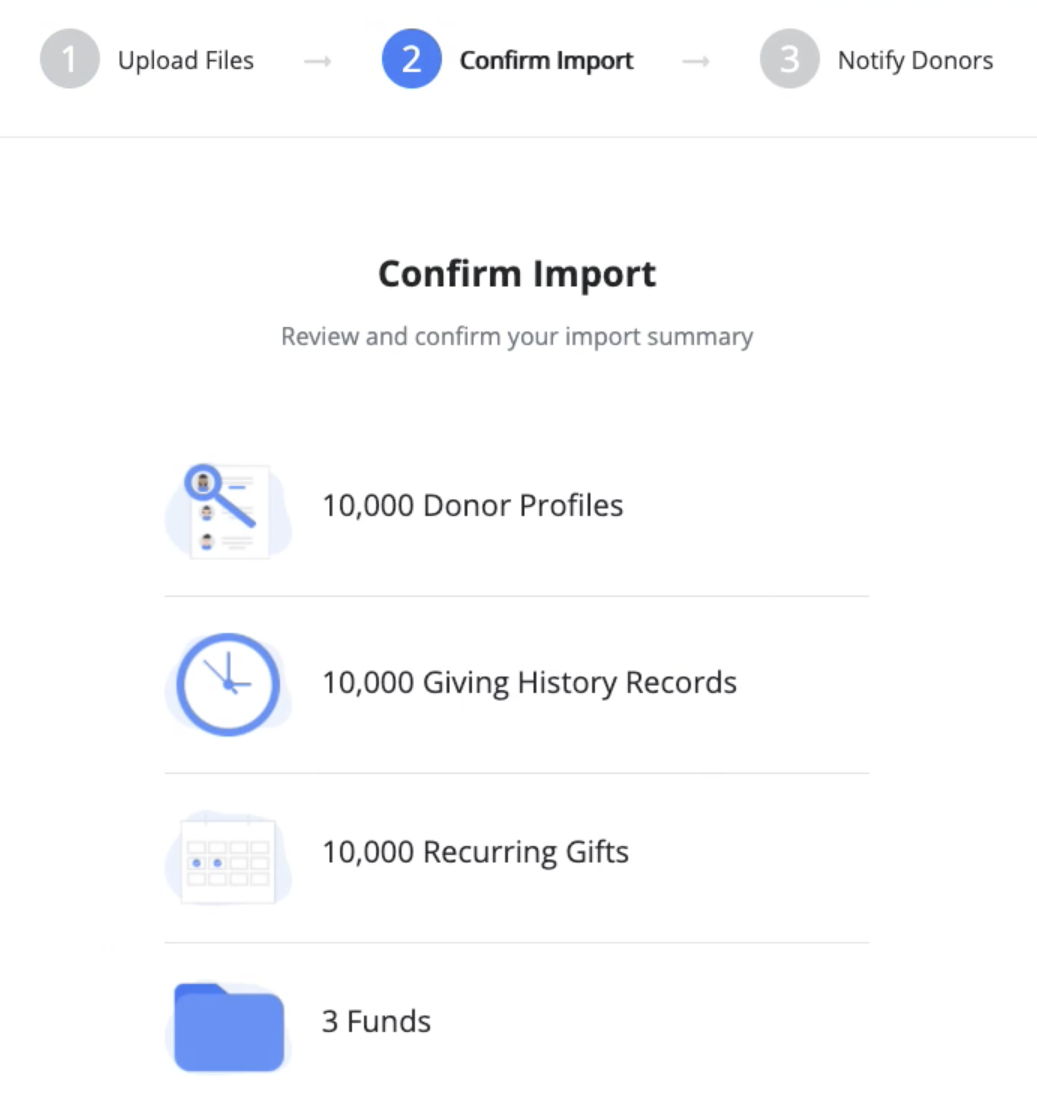Click the 3 Funds label
Screen dimensions: 1037x1112
click(376, 1021)
